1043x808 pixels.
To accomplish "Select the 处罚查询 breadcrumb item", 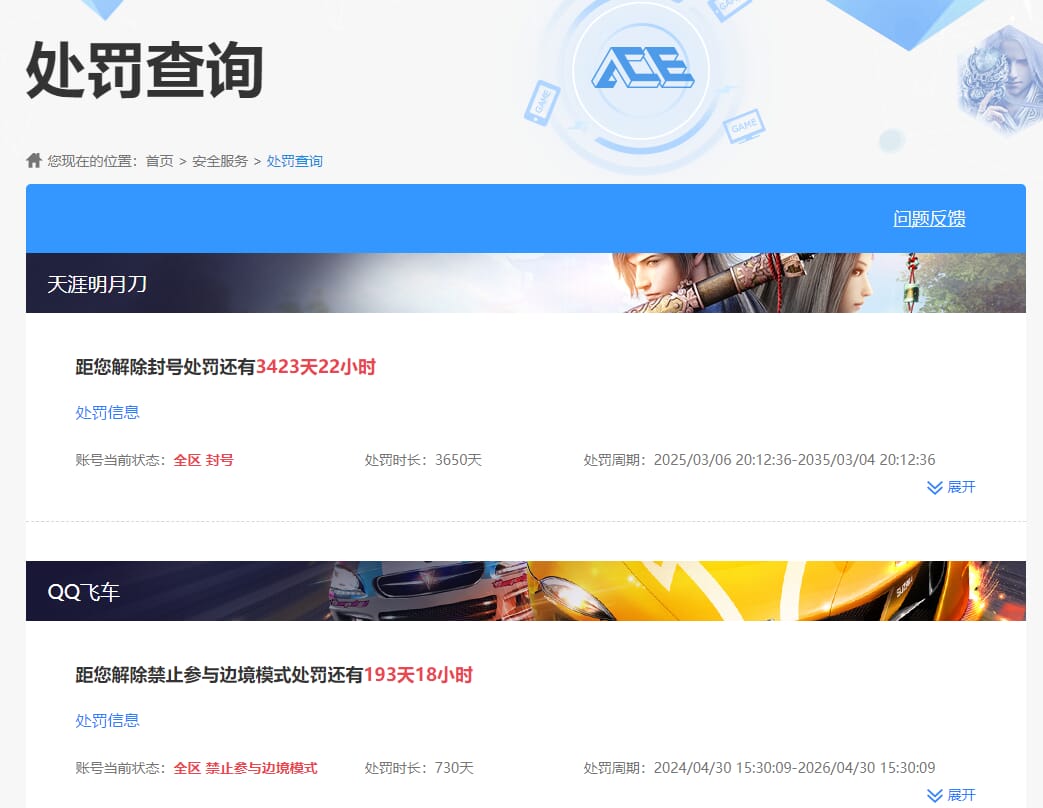I will 294,161.
